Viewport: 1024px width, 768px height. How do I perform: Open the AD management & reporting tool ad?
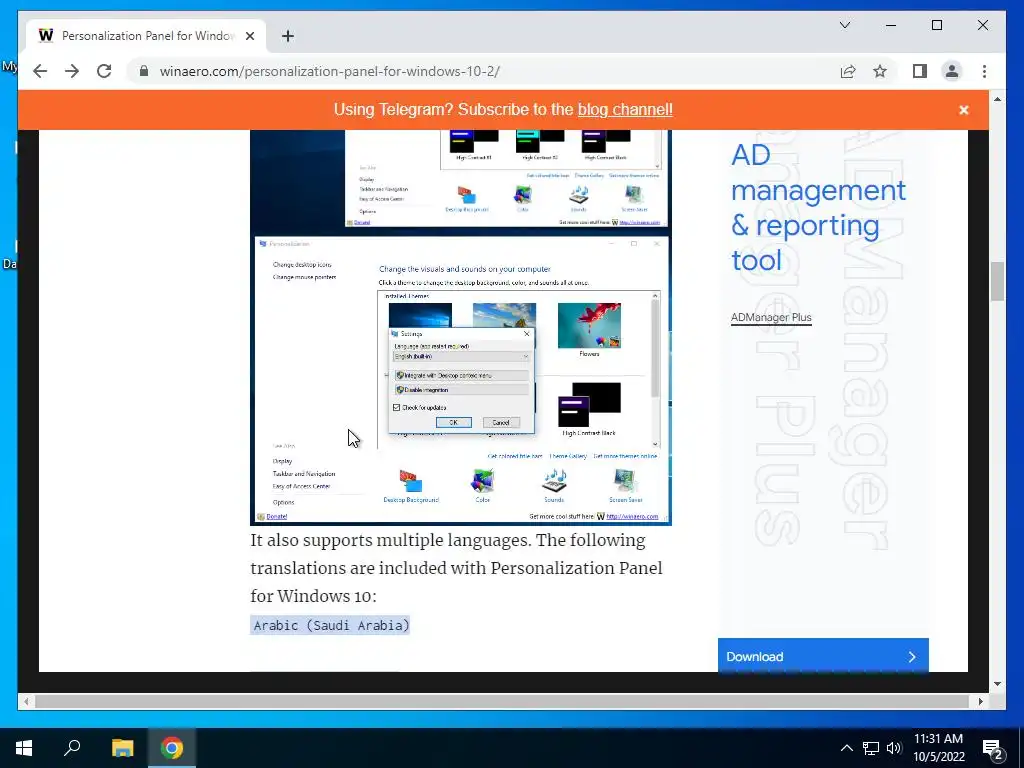(x=818, y=208)
